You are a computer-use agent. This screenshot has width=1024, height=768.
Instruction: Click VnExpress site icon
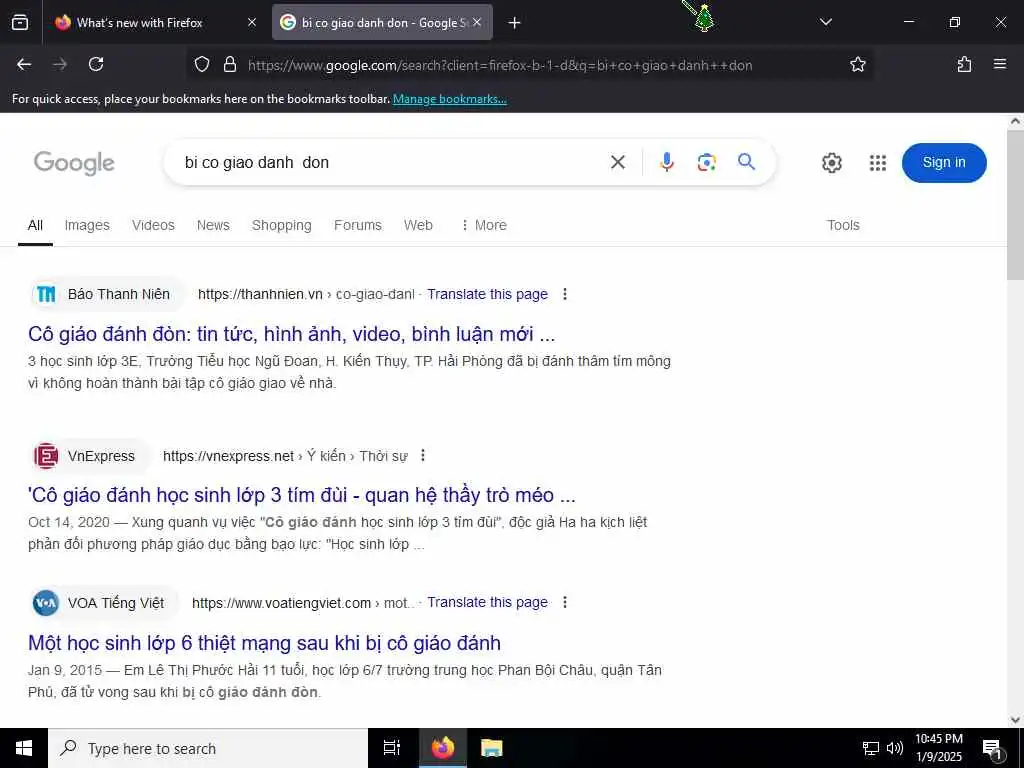pos(46,456)
